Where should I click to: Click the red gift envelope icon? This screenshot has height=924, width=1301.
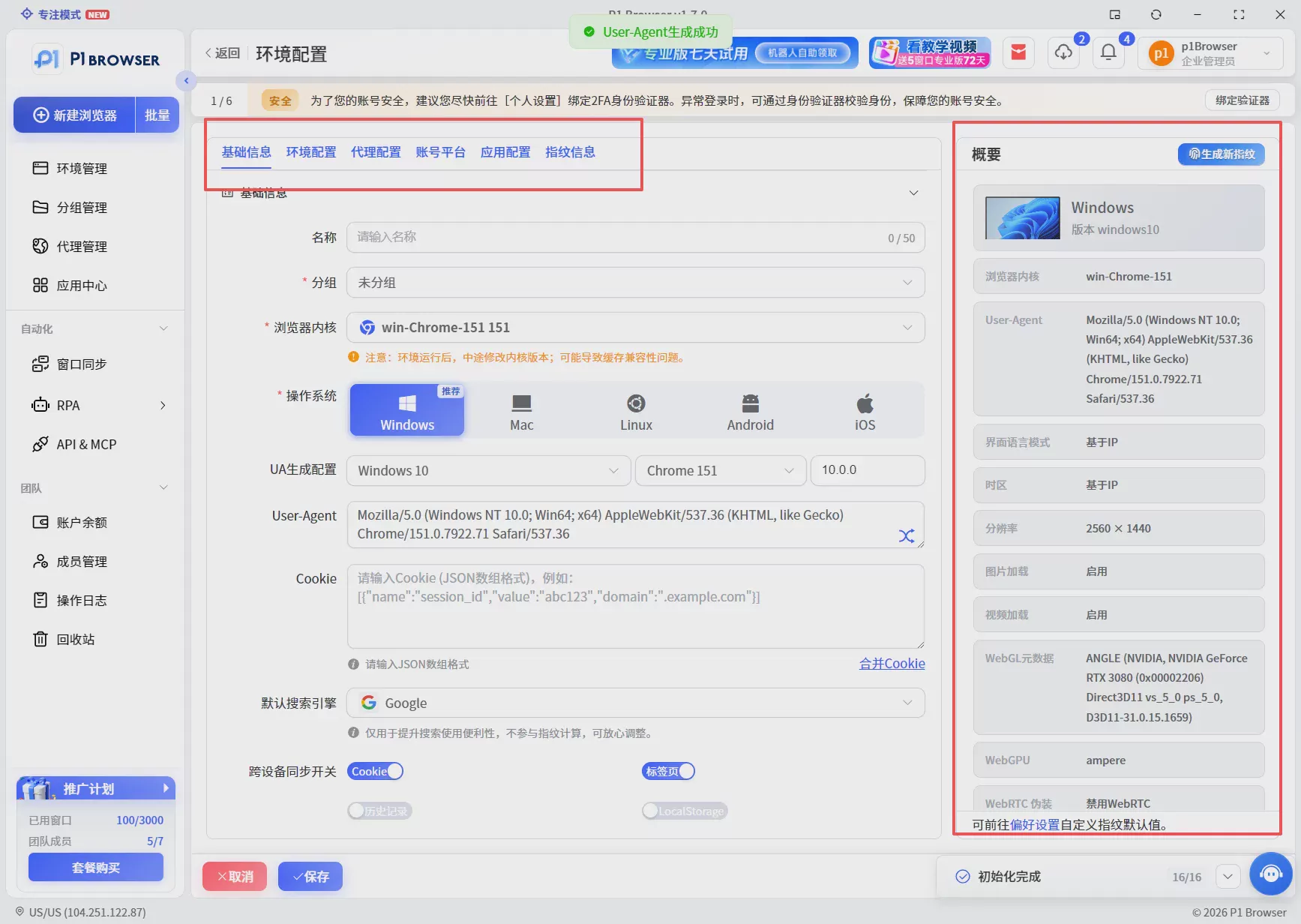(1018, 52)
